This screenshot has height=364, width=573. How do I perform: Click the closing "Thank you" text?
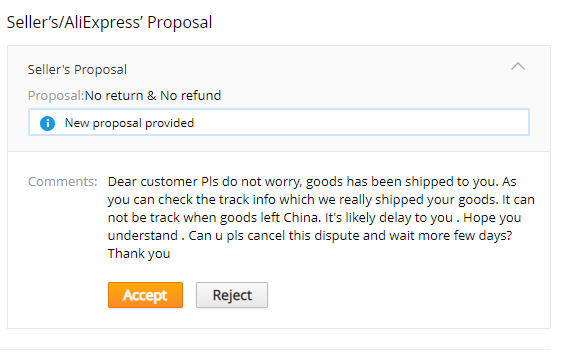(139, 253)
